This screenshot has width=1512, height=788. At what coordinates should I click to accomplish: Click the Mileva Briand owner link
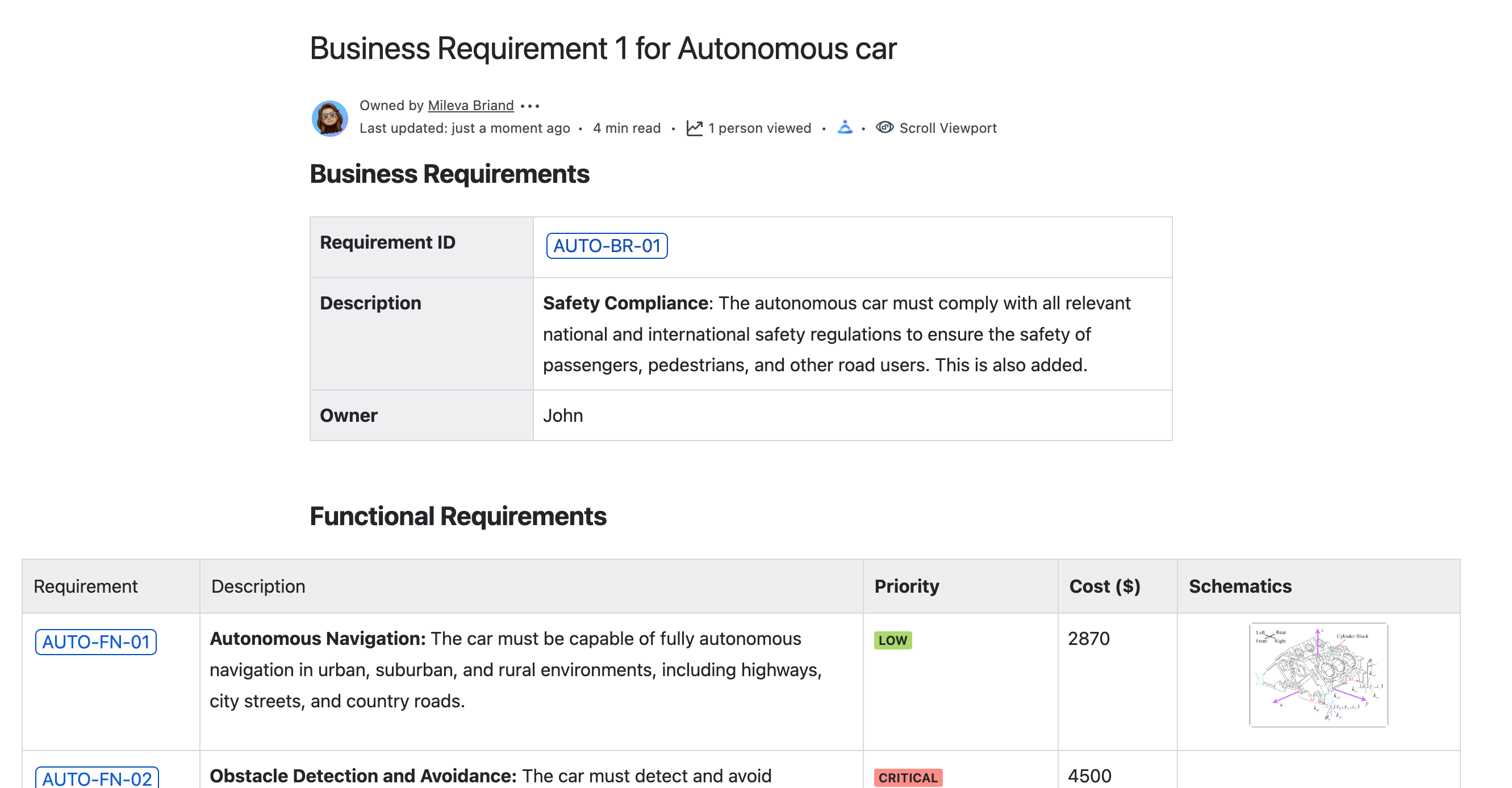tap(469, 105)
